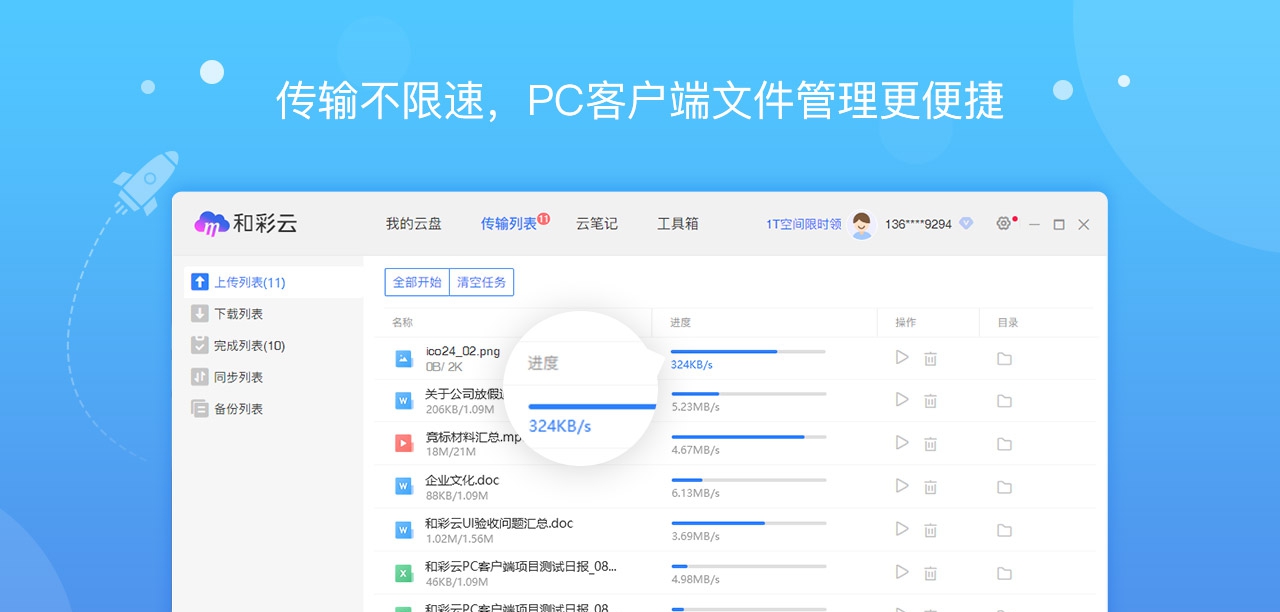Click the trash icon for 企业文化.doc
The image size is (1280, 612).
(x=930, y=487)
